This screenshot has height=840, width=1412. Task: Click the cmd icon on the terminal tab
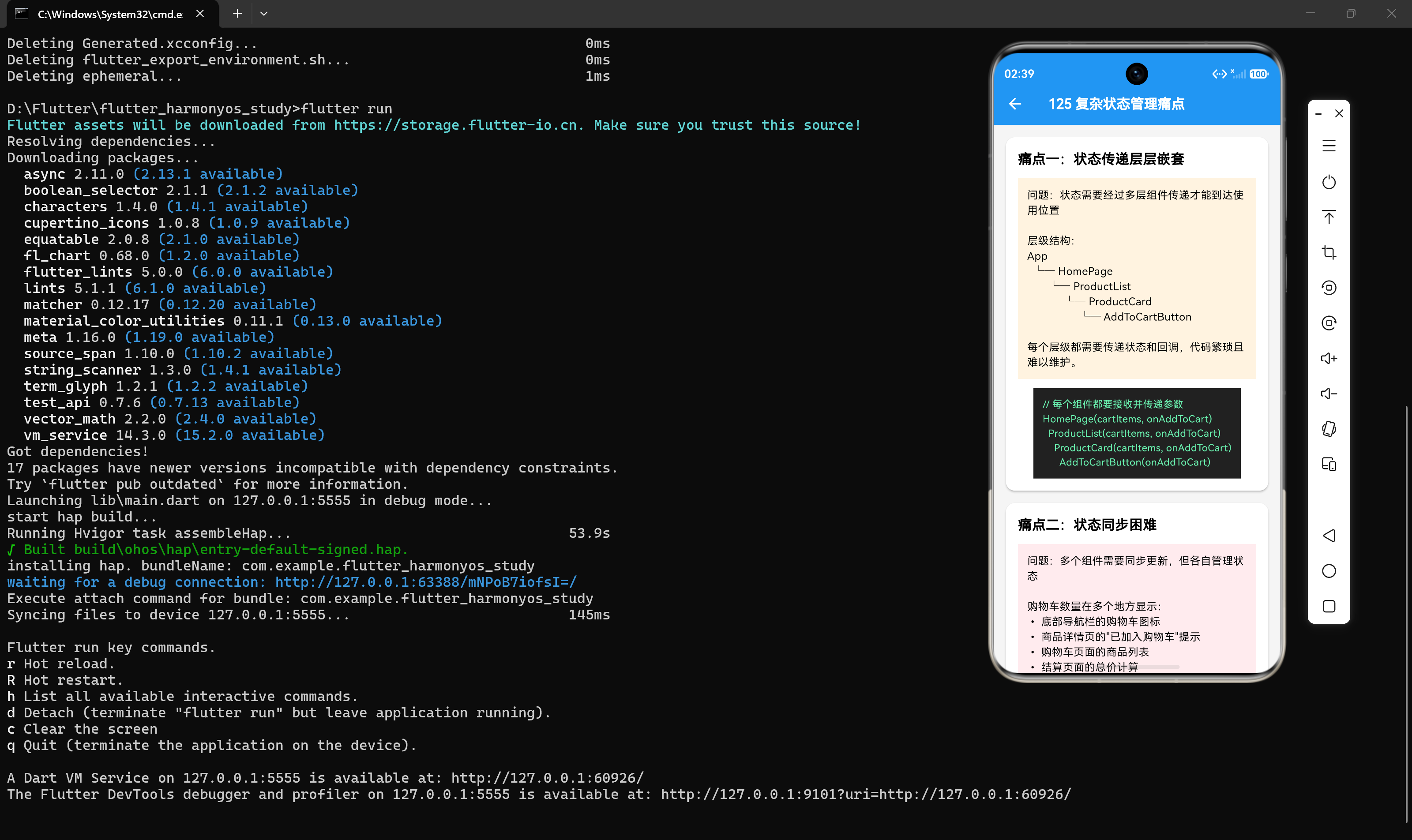(x=22, y=14)
